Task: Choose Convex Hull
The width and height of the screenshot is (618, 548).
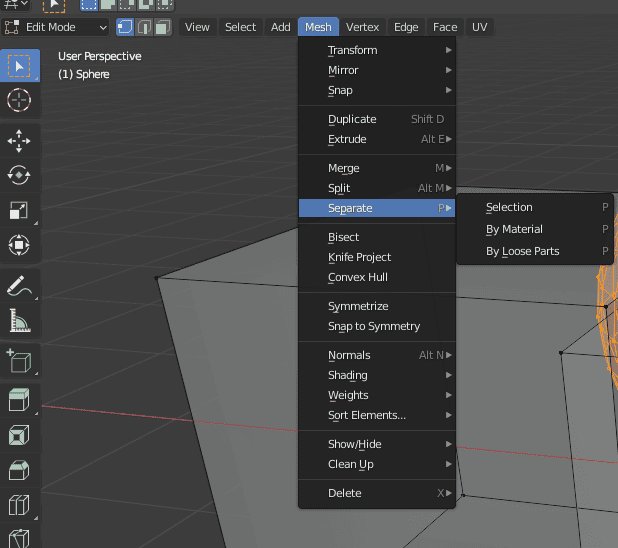Action: point(377,277)
